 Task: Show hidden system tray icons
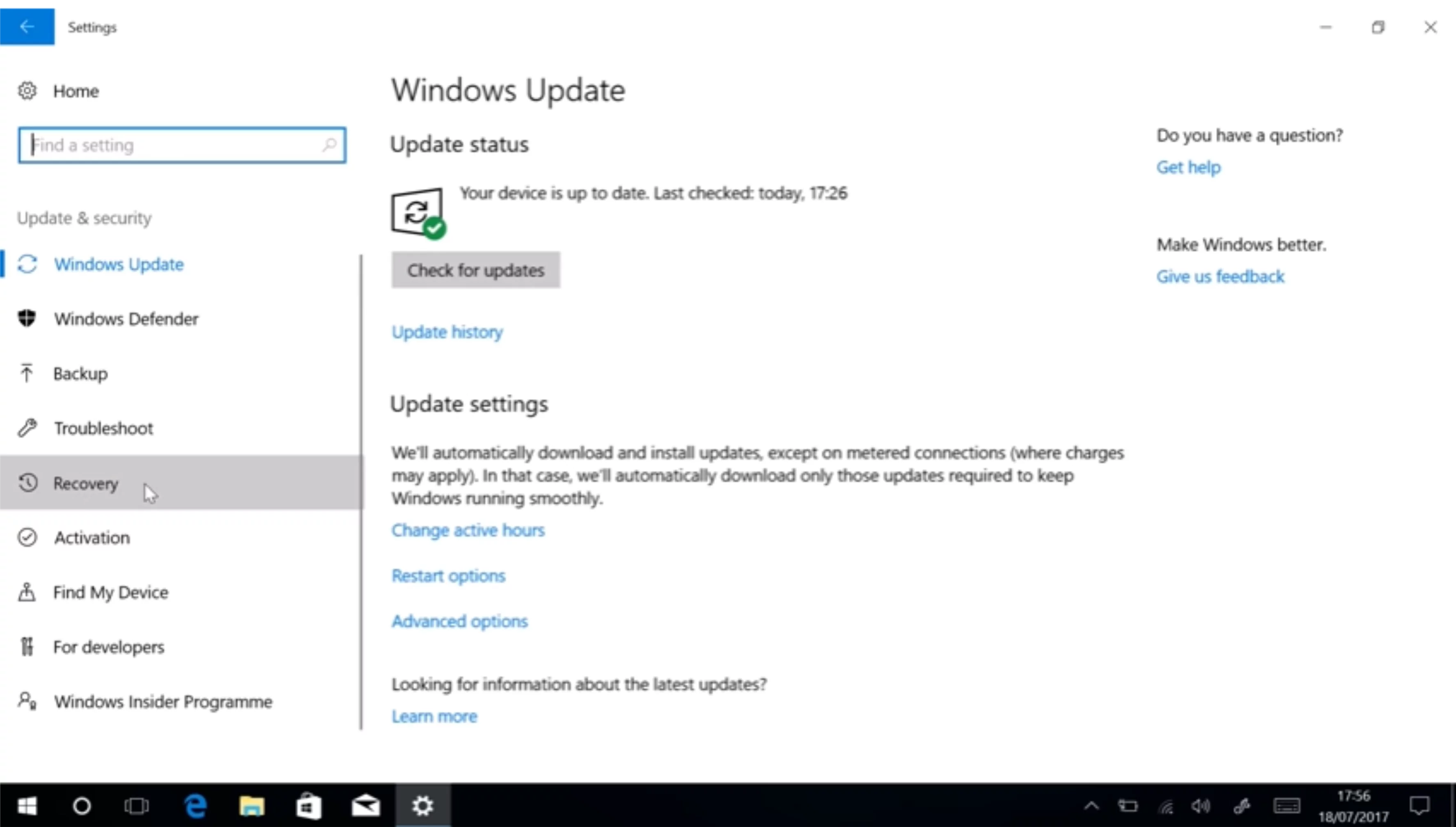pyautogui.click(x=1091, y=805)
